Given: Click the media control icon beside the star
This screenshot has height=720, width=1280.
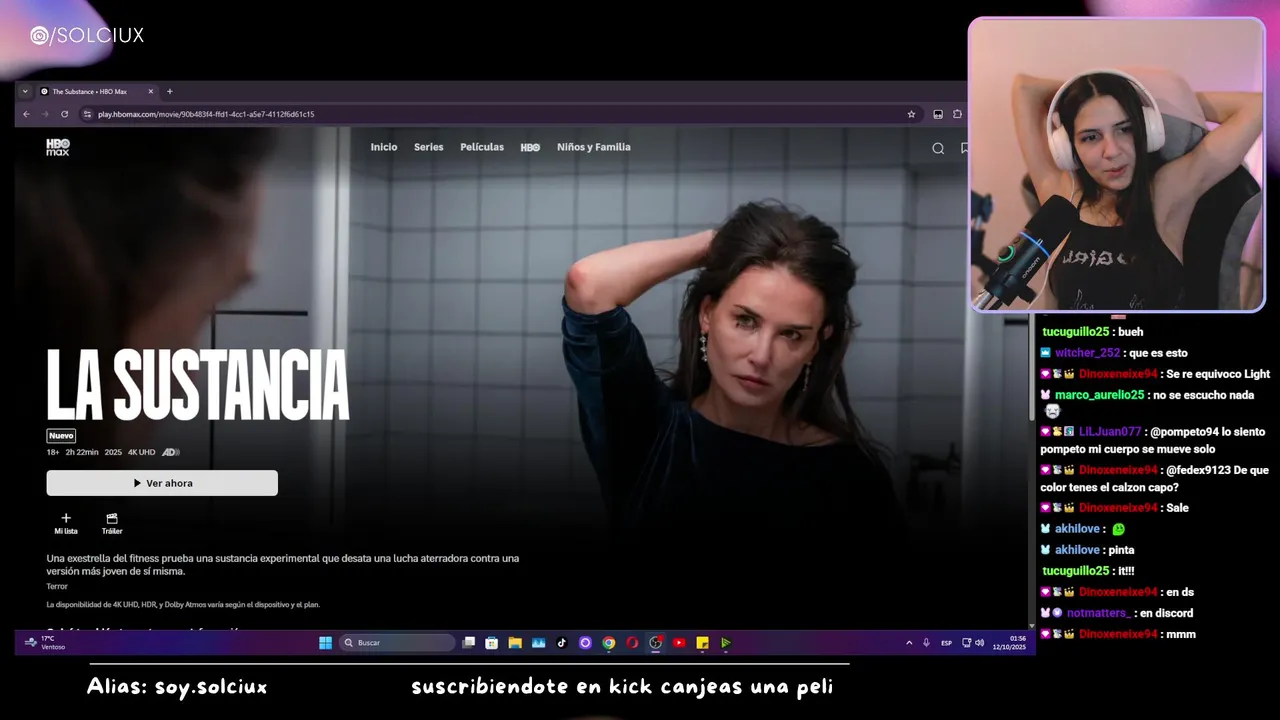Looking at the screenshot, I should click(x=938, y=114).
